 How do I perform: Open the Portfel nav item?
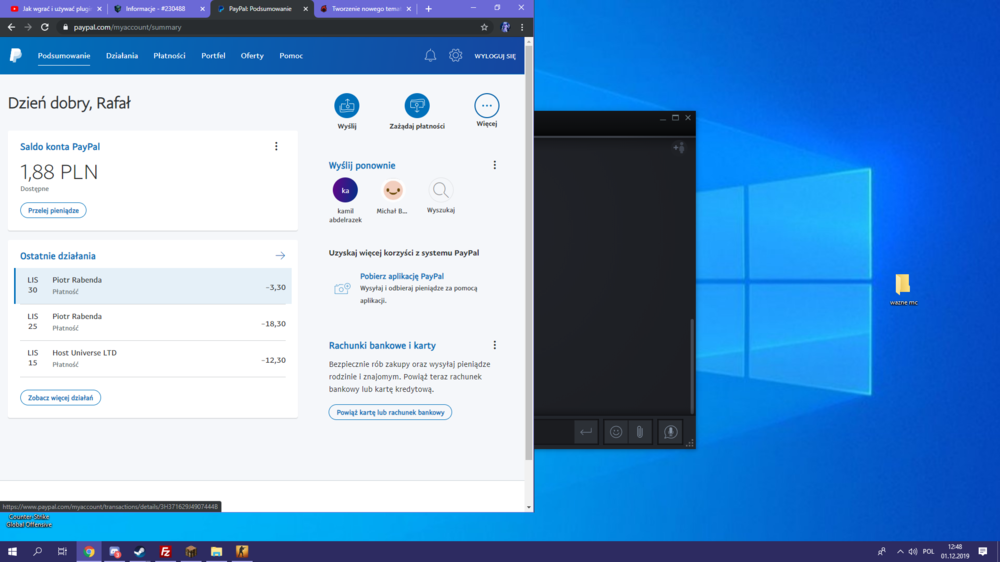click(213, 56)
